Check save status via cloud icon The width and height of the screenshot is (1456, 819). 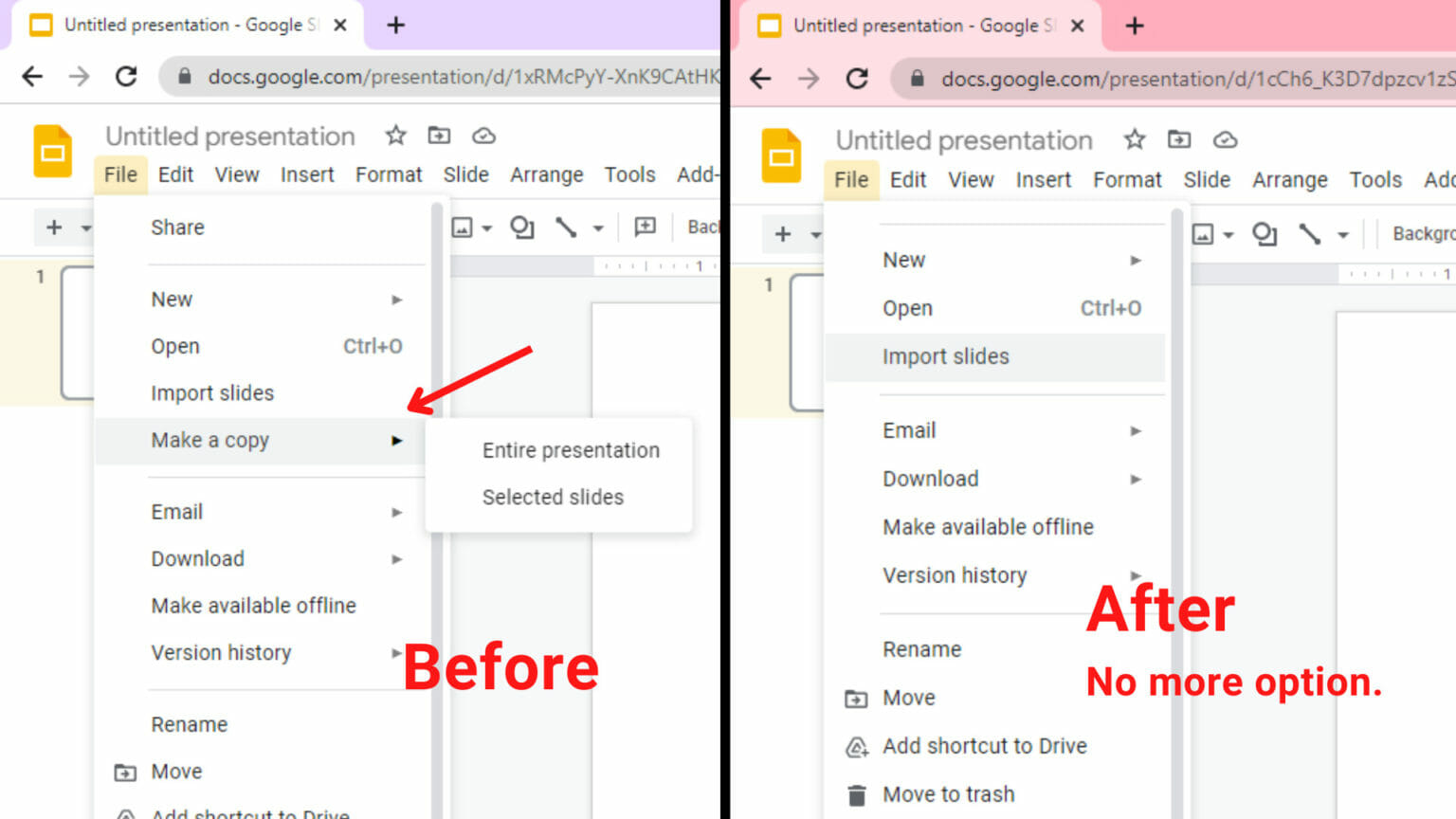click(484, 136)
